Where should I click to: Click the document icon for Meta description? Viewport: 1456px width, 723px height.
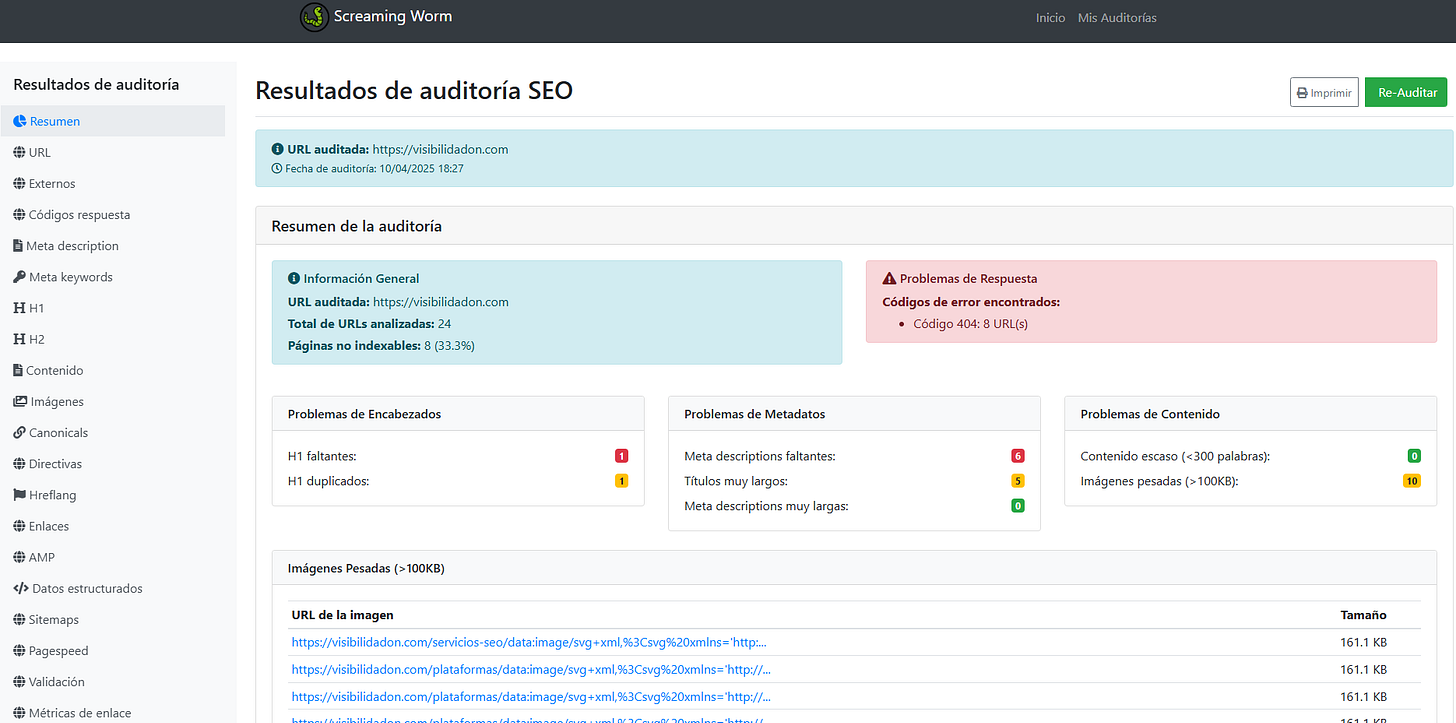point(18,246)
